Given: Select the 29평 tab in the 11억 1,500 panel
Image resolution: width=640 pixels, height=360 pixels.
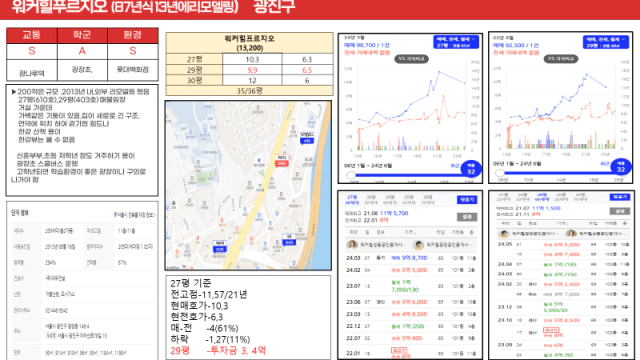Looking at the screenshot, I should (x=542, y=197).
